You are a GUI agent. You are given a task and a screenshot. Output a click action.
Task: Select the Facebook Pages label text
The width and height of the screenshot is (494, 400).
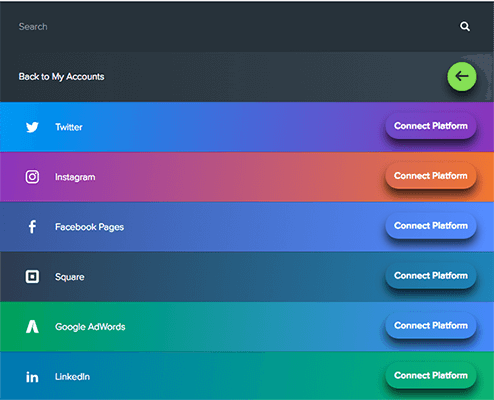pos(89,227)
